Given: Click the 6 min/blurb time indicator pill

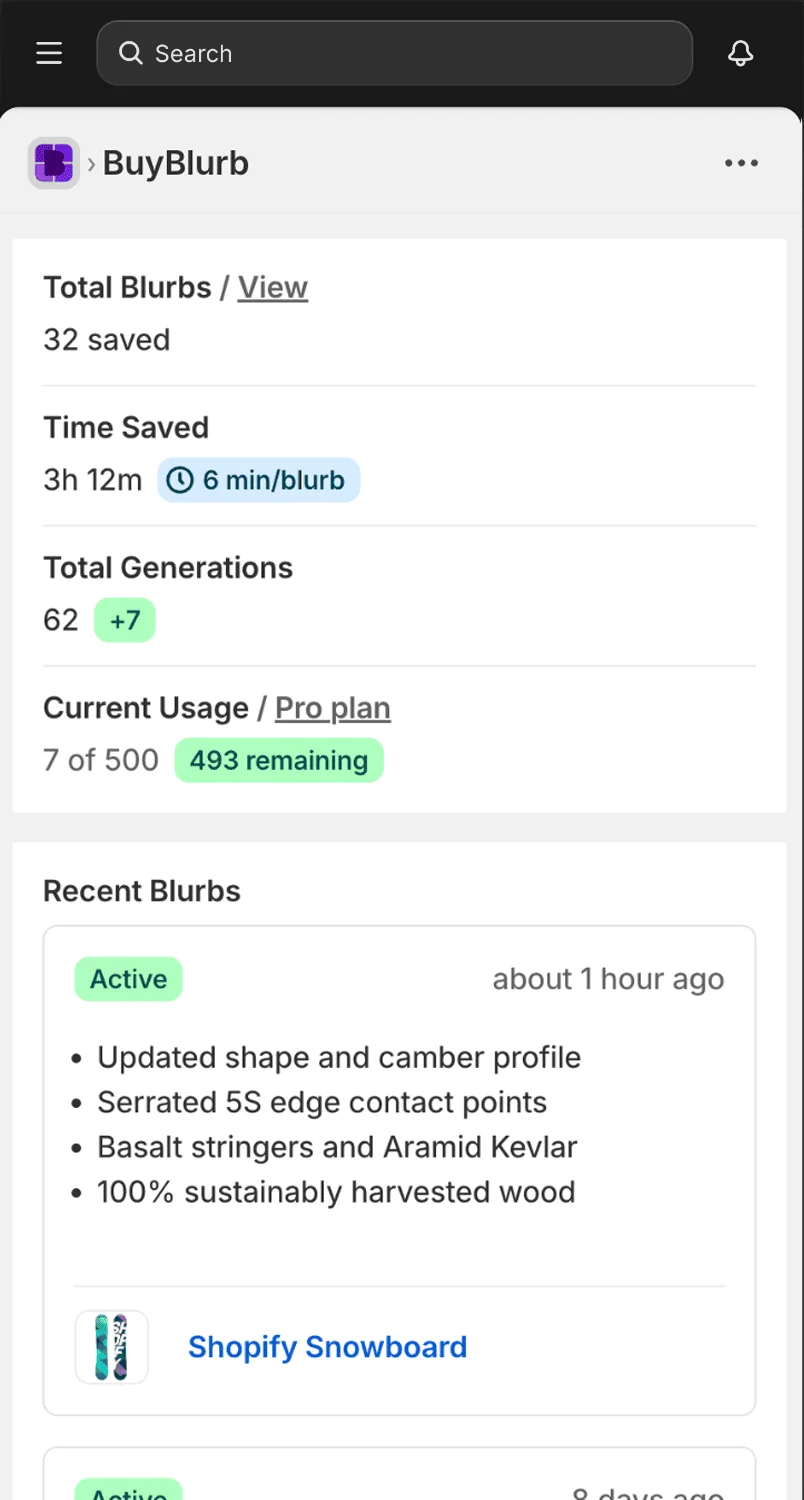Looking at the screenshot, I should click(258, 480).
